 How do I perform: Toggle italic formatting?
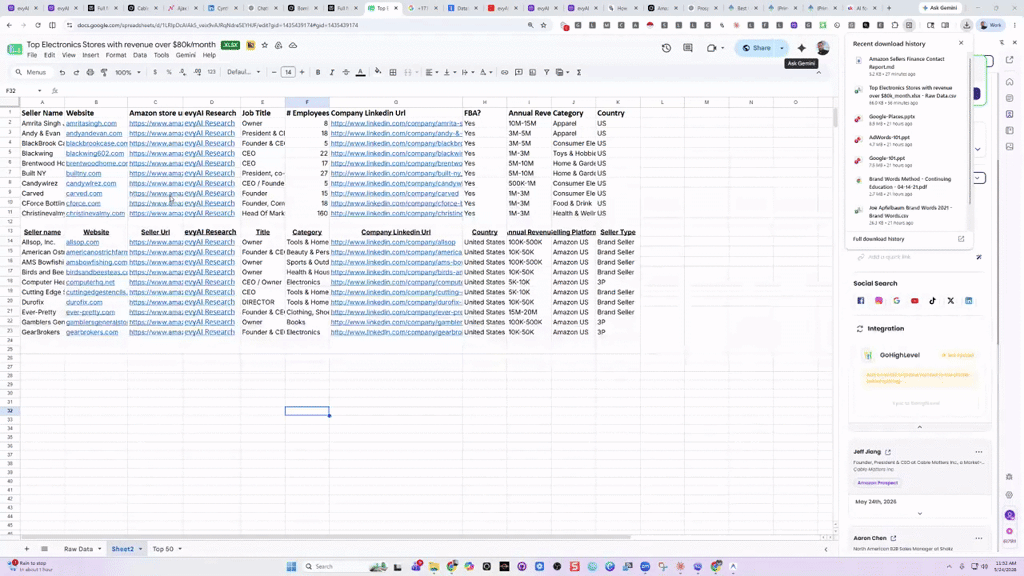tap(332, 72)
